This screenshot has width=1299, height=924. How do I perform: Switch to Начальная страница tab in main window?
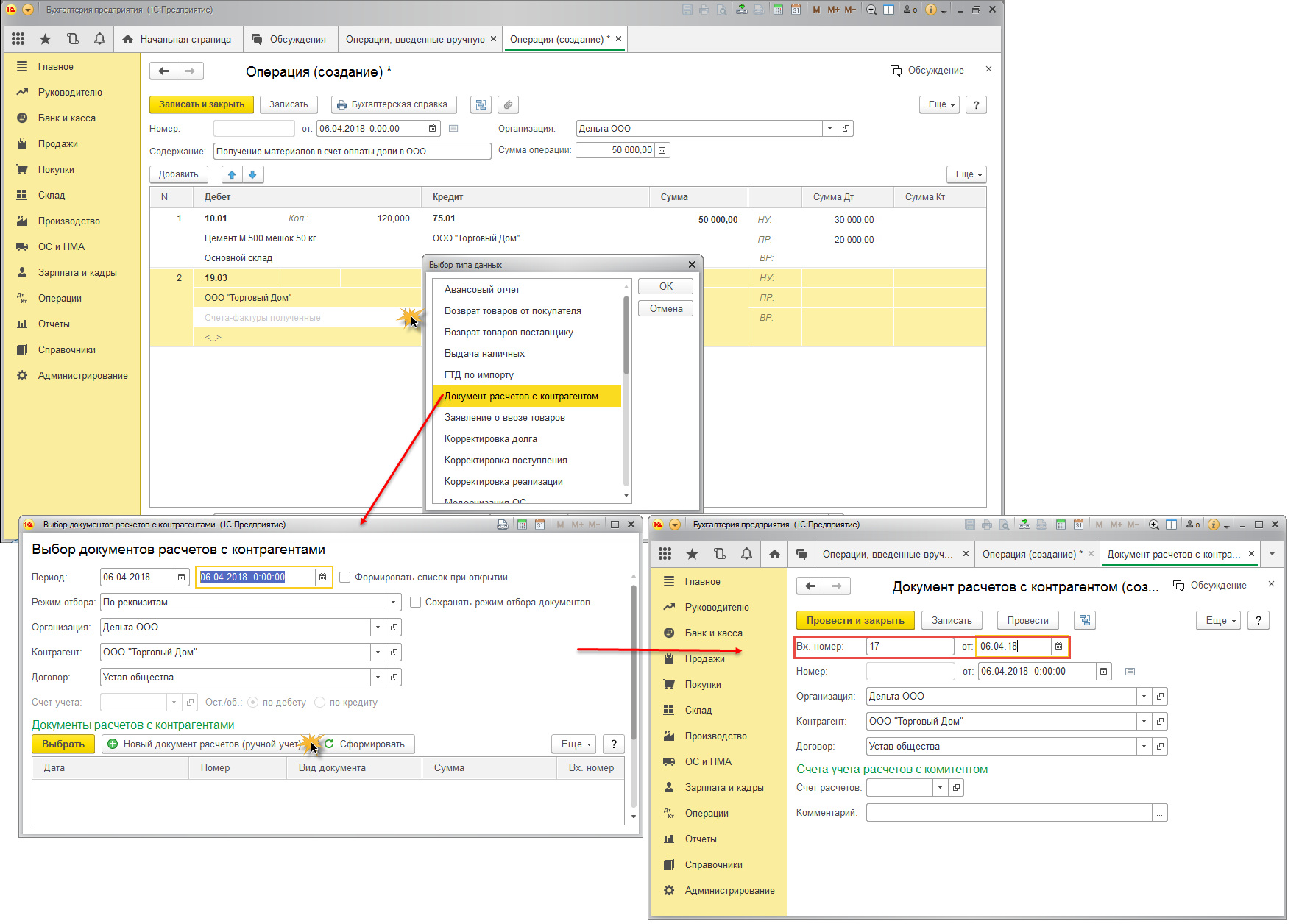click(177, 39)
